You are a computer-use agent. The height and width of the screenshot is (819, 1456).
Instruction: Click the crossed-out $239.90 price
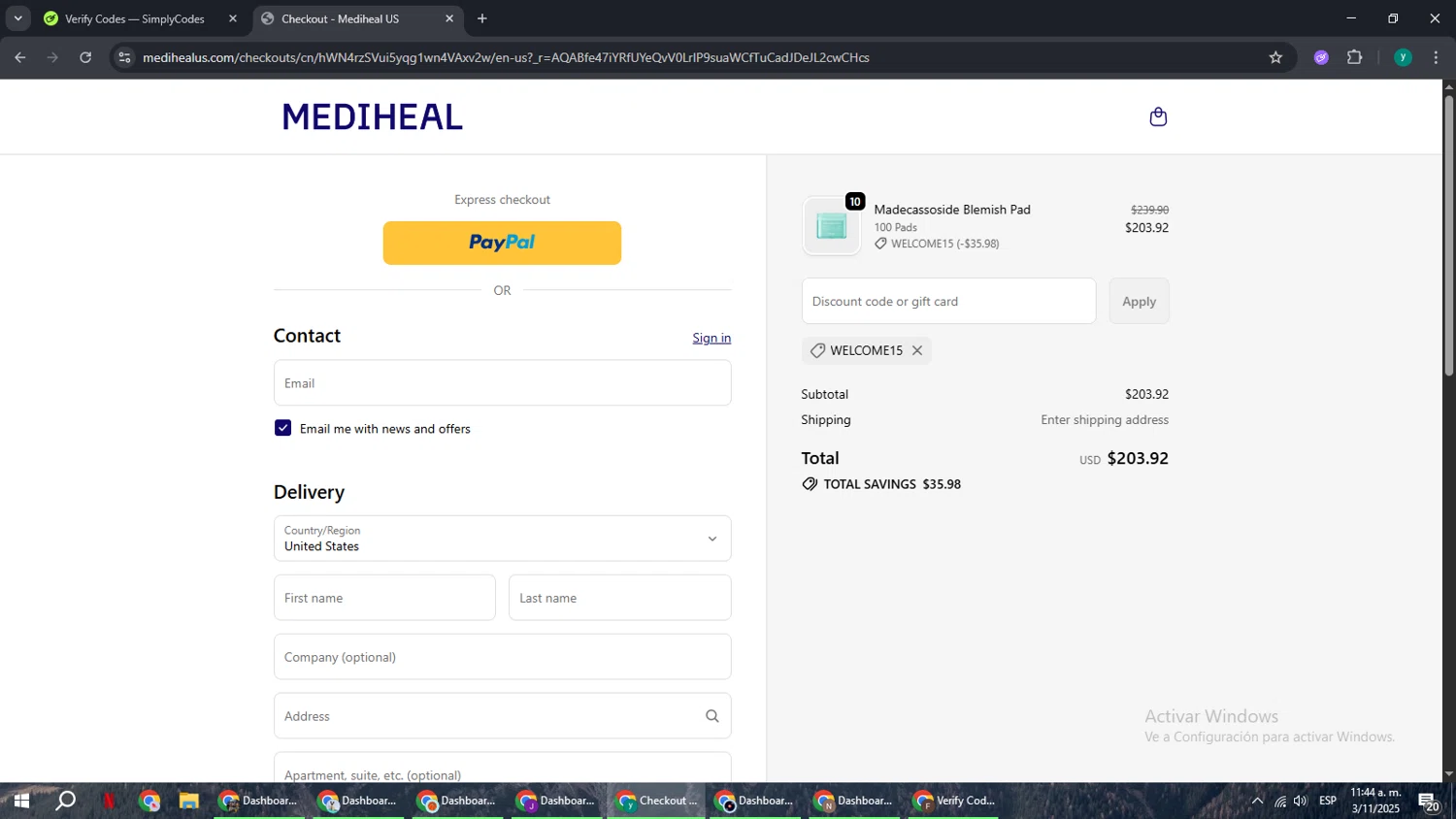coord(1149,210)
